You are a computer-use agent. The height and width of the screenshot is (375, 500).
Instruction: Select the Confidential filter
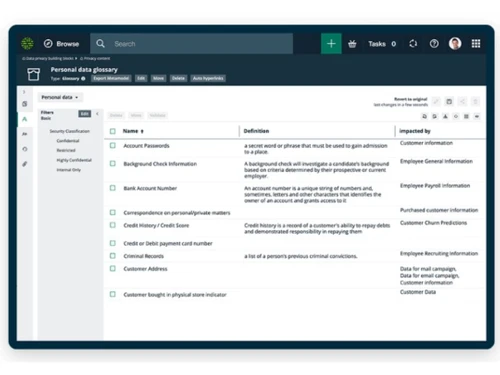(68, 141)
